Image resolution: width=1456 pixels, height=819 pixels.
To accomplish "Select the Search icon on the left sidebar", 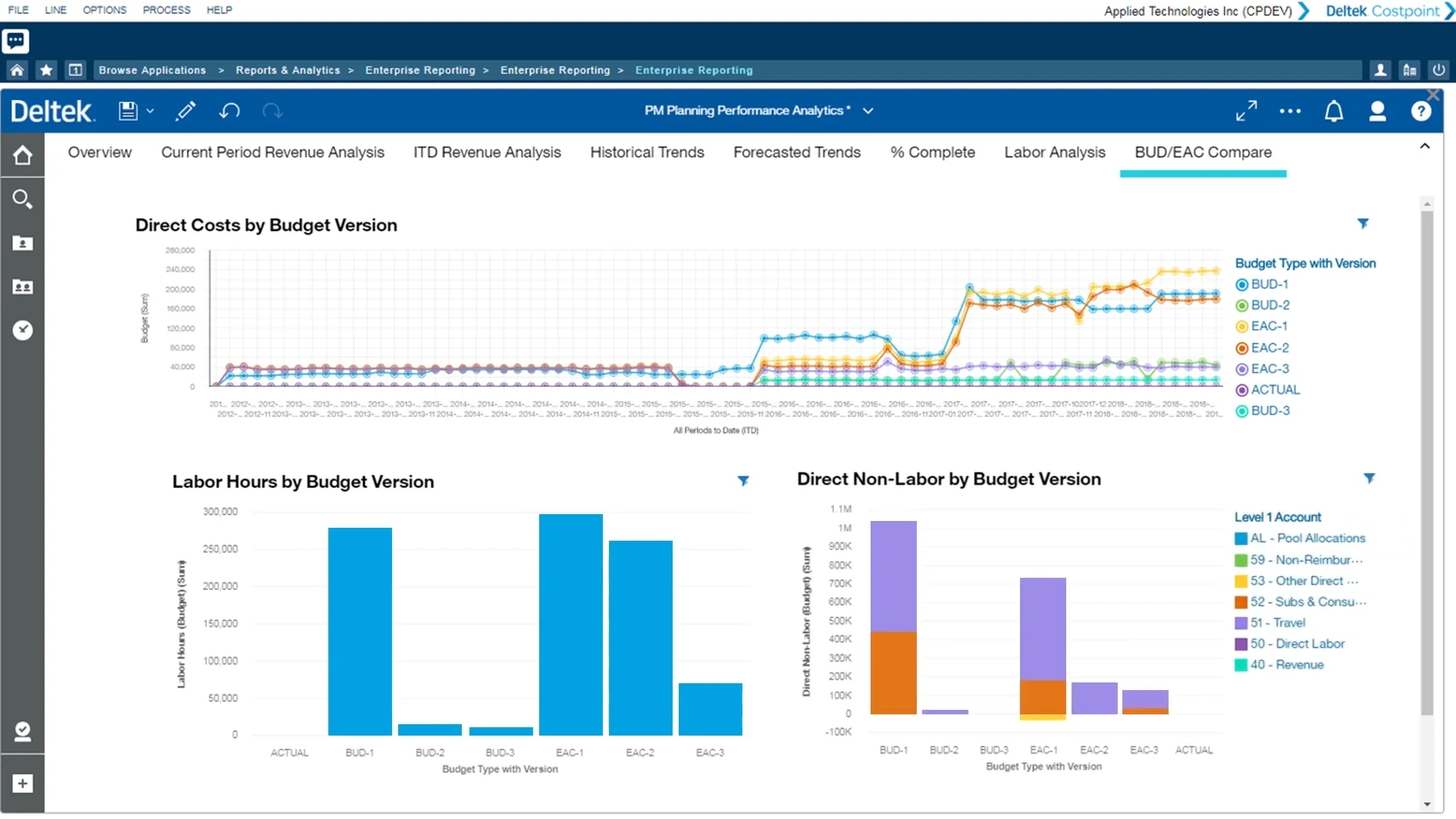I will tap(23, 199).
